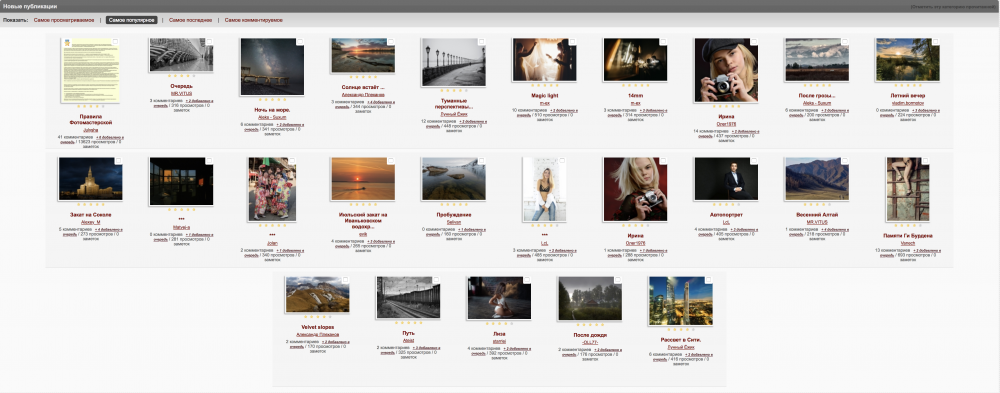Image resolution: width=1000 pixels, height=393 pixels.
Task: Open author link under Летний вечер
Action: click(x=908, y=103)
